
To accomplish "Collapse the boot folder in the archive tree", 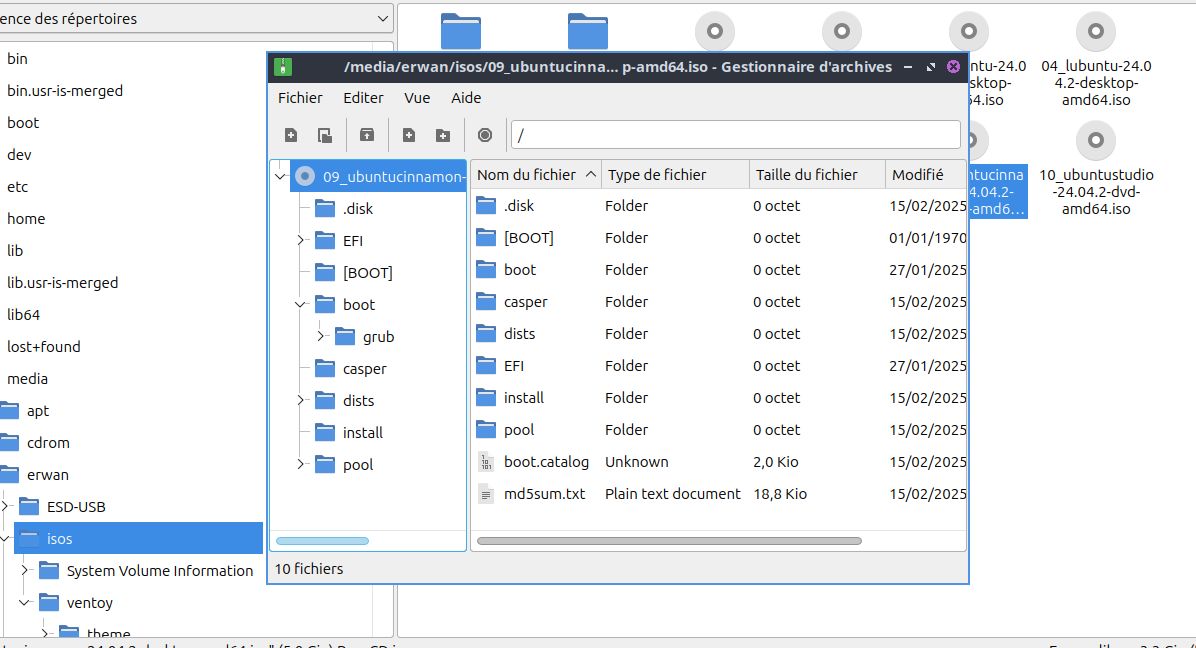I will pyautogui.click(x=300, y=304).
